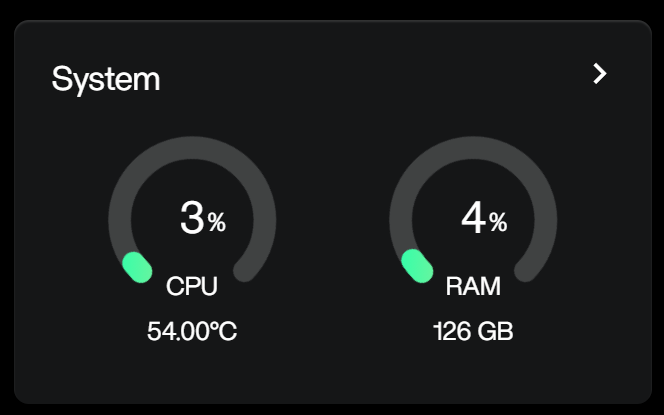664x415 pixels.
Task: Expand the System panel with the chevron arrow
Action: tap(600, 73)
